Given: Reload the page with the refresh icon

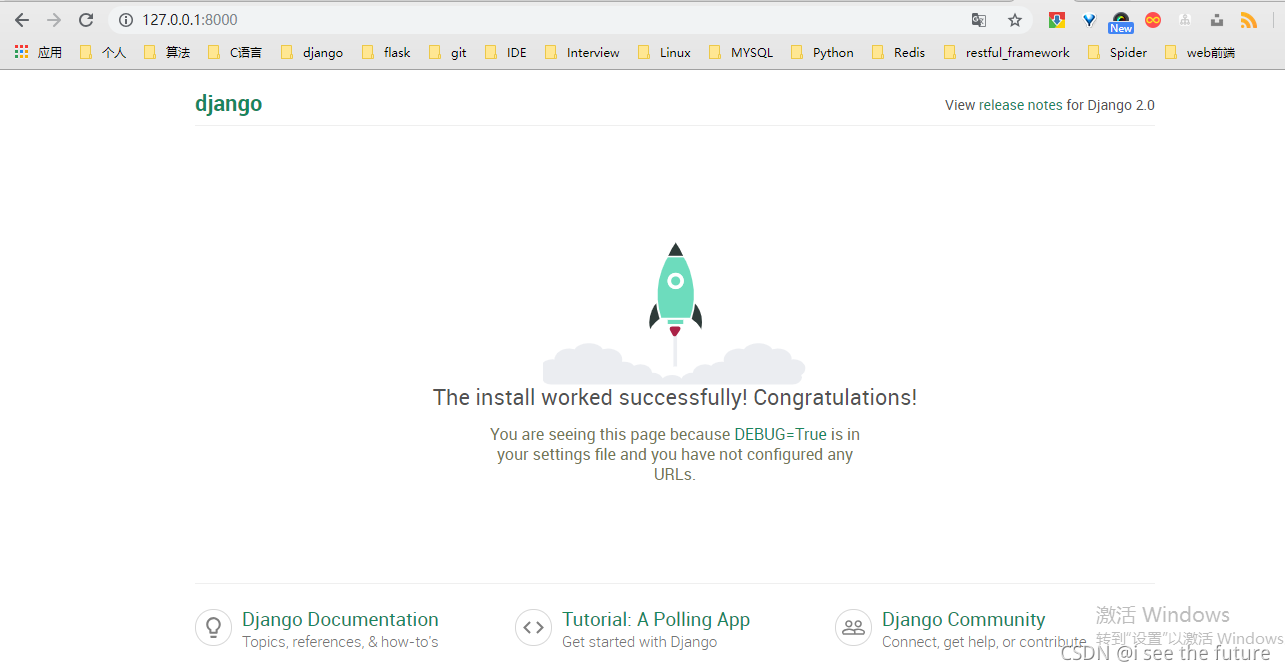Looking at the screenshot, I should pyautogui.click(x=86, y=20).
